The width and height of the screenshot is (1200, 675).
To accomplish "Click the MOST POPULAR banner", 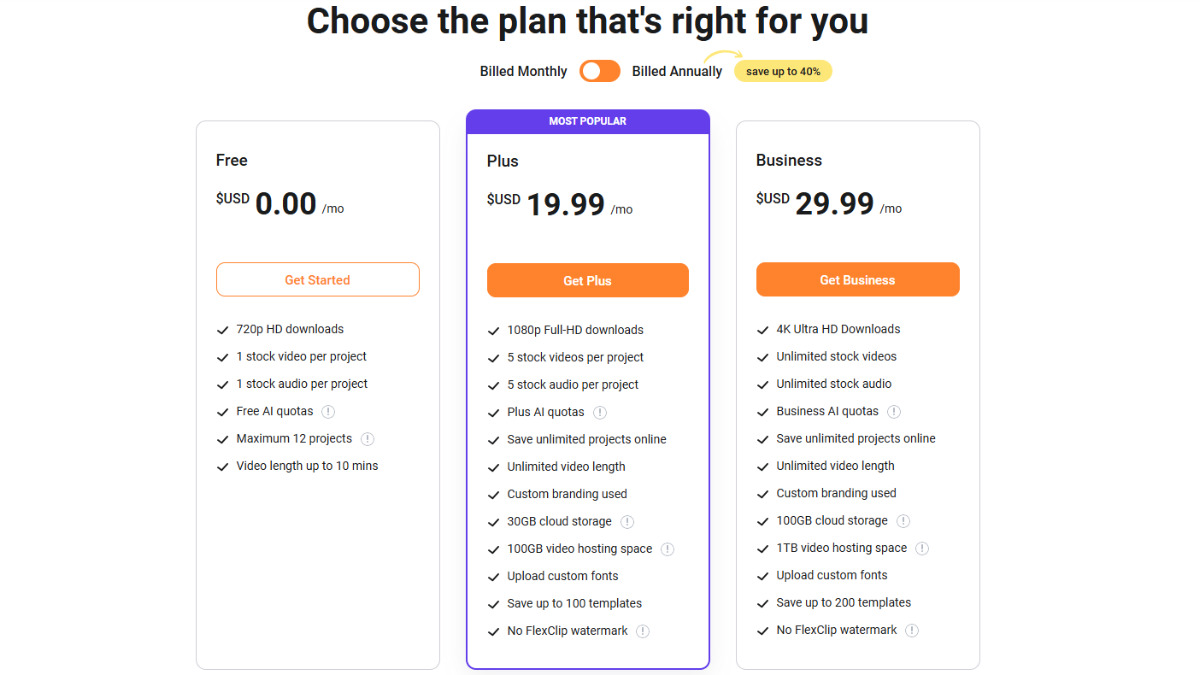I will point(588,121).
